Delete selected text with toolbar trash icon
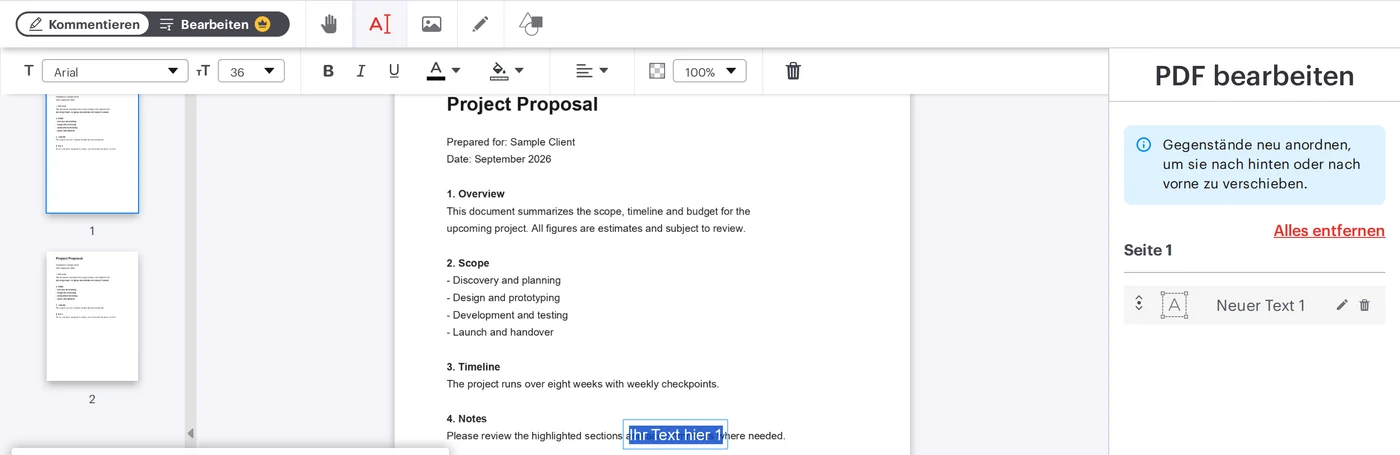 click(793, 71)
